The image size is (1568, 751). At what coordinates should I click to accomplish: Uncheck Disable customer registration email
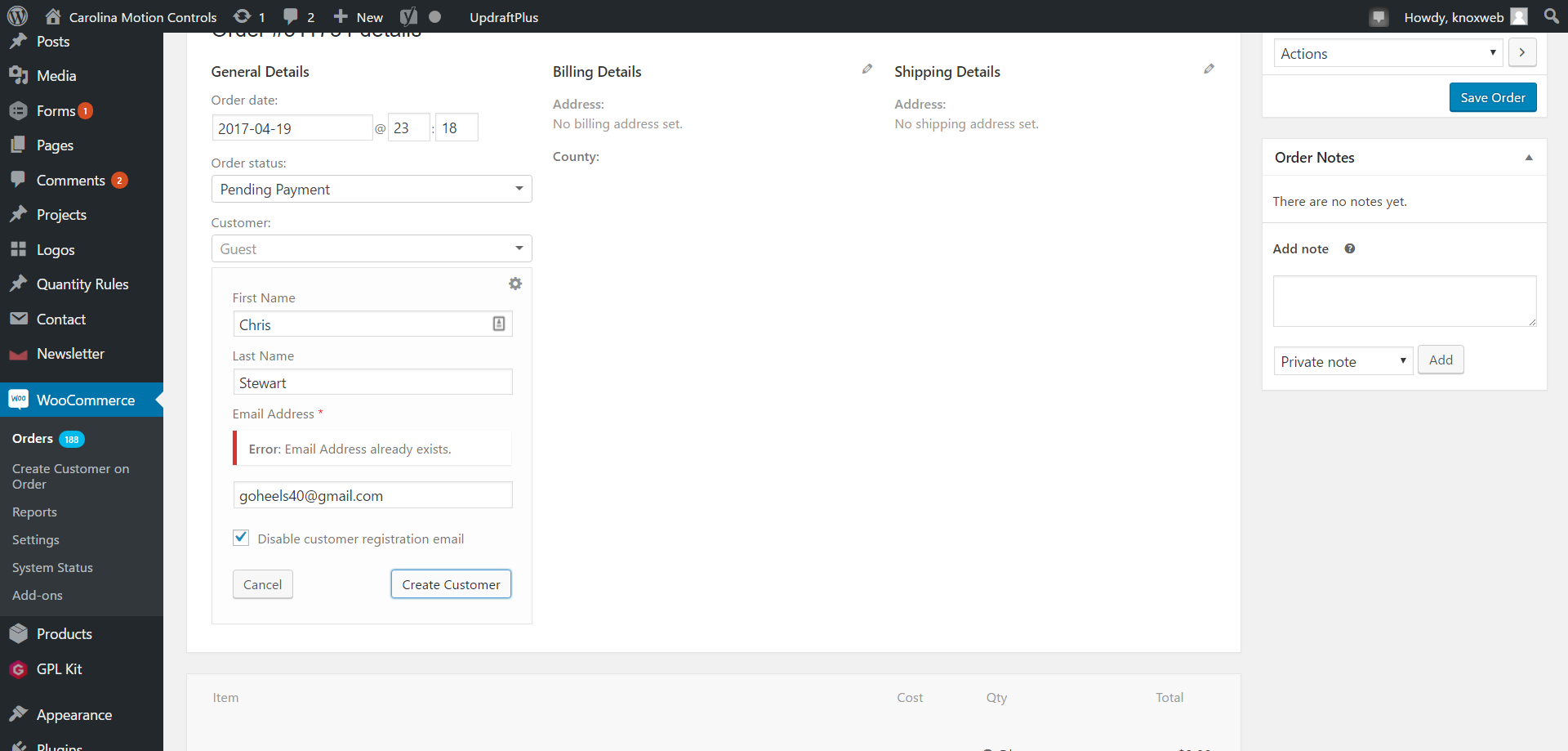tap(241, 538)
